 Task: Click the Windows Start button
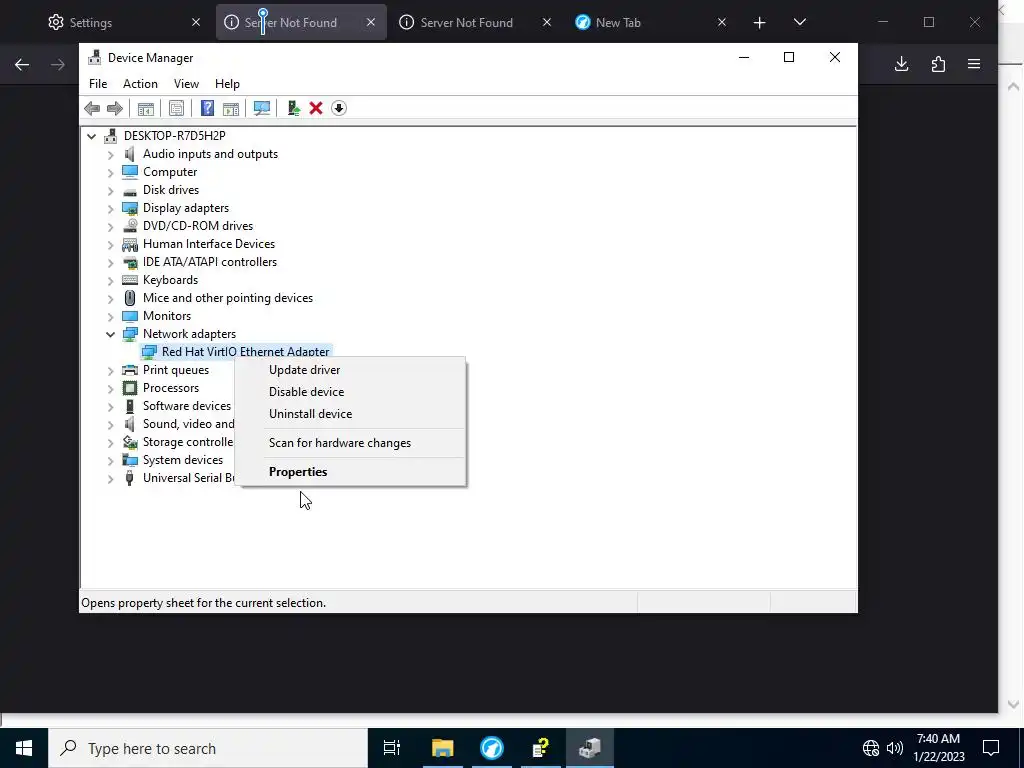pos(24,748)
